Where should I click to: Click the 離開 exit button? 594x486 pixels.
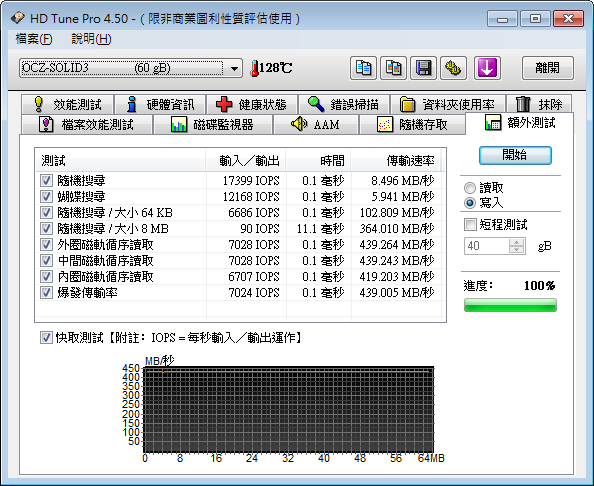point(547,68)
